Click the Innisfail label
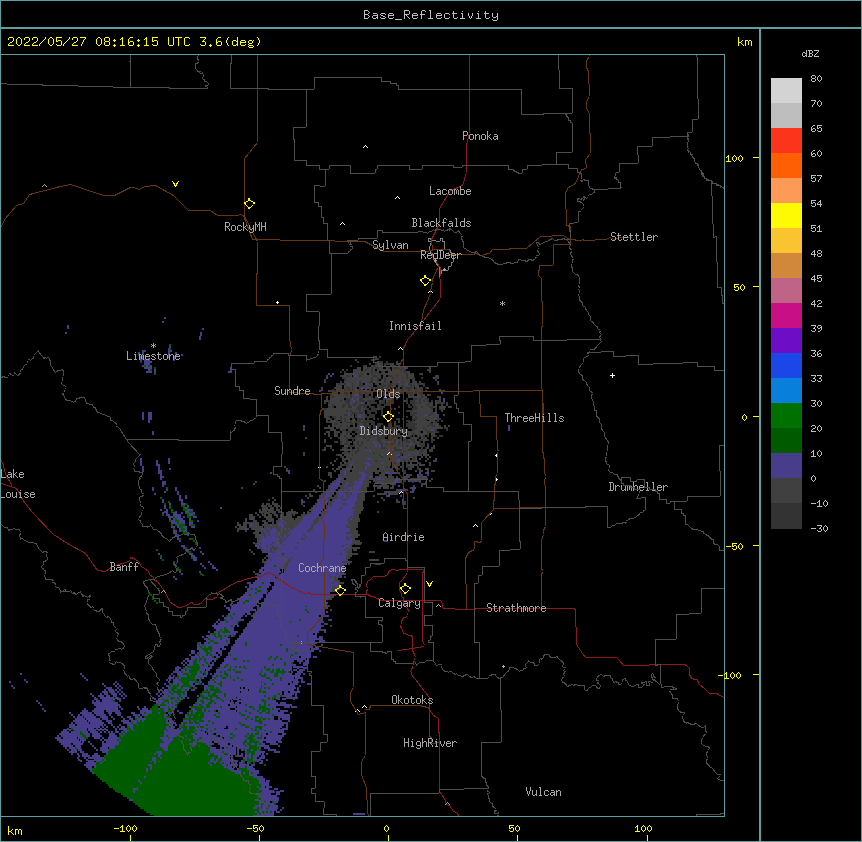Image resolution: width=862 pixels, height=842 pixels. pyautogui.click(x=415, y=326)
